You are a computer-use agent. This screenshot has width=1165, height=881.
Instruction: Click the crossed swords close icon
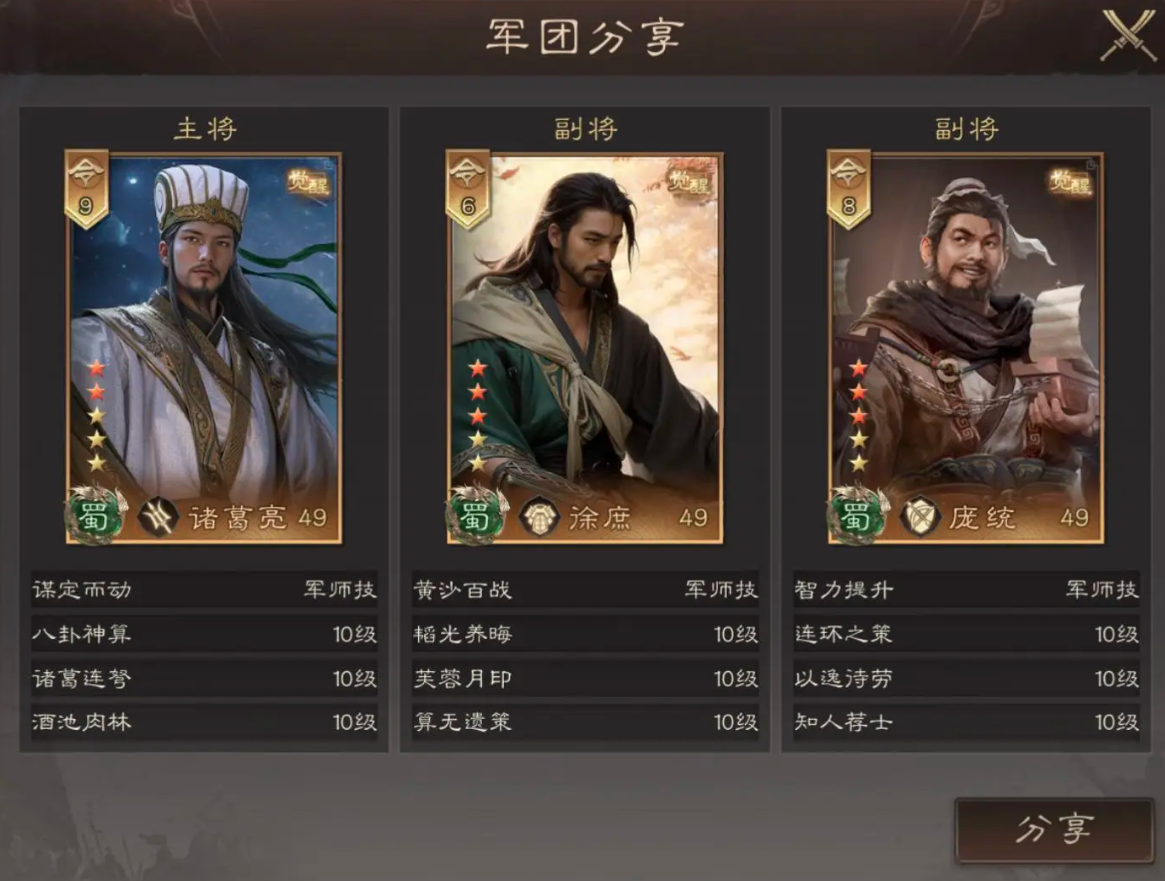(1128, 35)
